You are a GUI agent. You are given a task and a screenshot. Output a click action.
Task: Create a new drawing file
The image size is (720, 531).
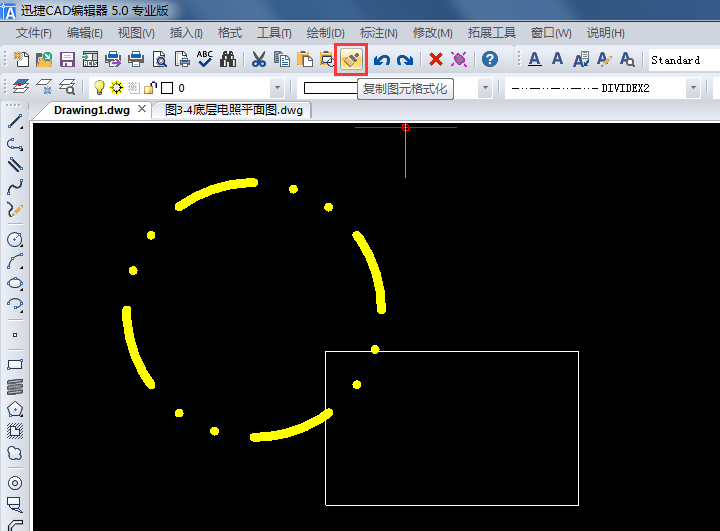[x=21, y=59]
